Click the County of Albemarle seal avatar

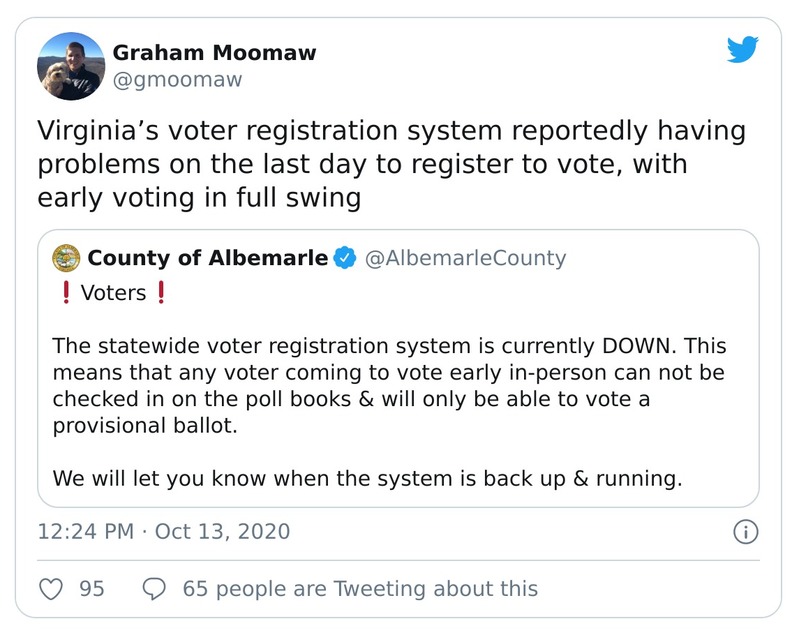[x=66, y=258]
